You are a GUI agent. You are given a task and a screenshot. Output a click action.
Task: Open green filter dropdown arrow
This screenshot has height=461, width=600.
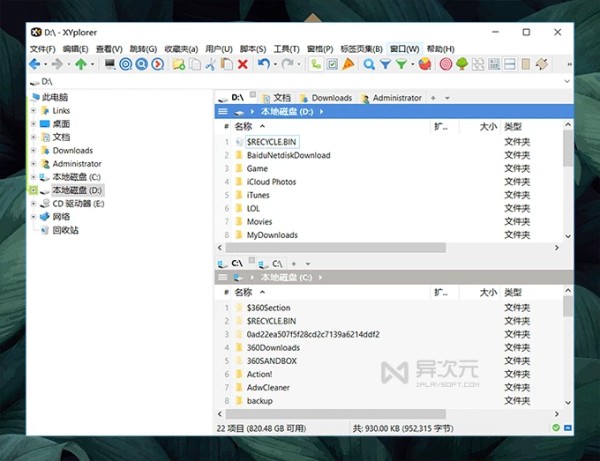tap(412, 64)
